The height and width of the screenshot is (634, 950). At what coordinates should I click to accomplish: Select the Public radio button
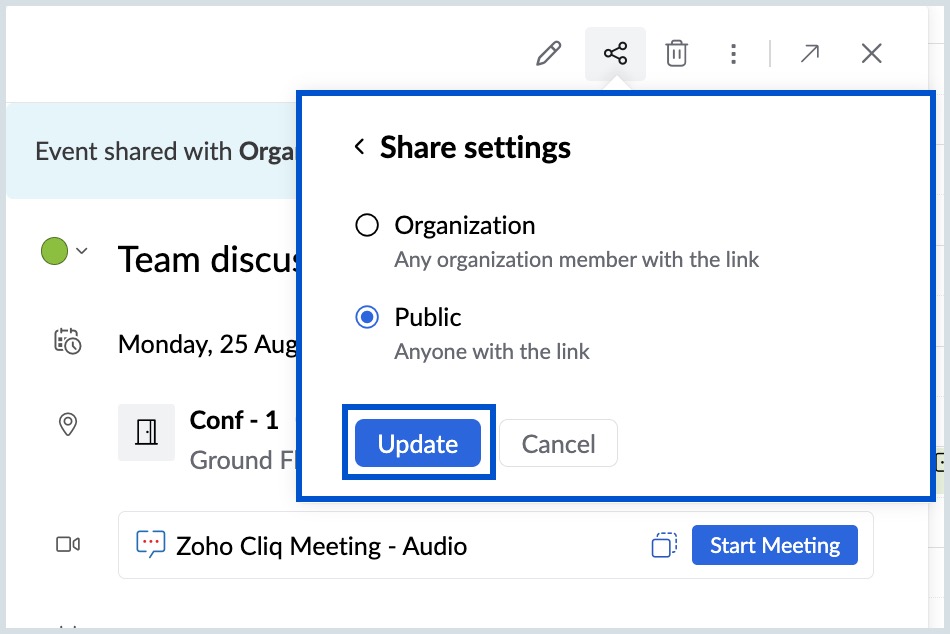pos(367,318)
